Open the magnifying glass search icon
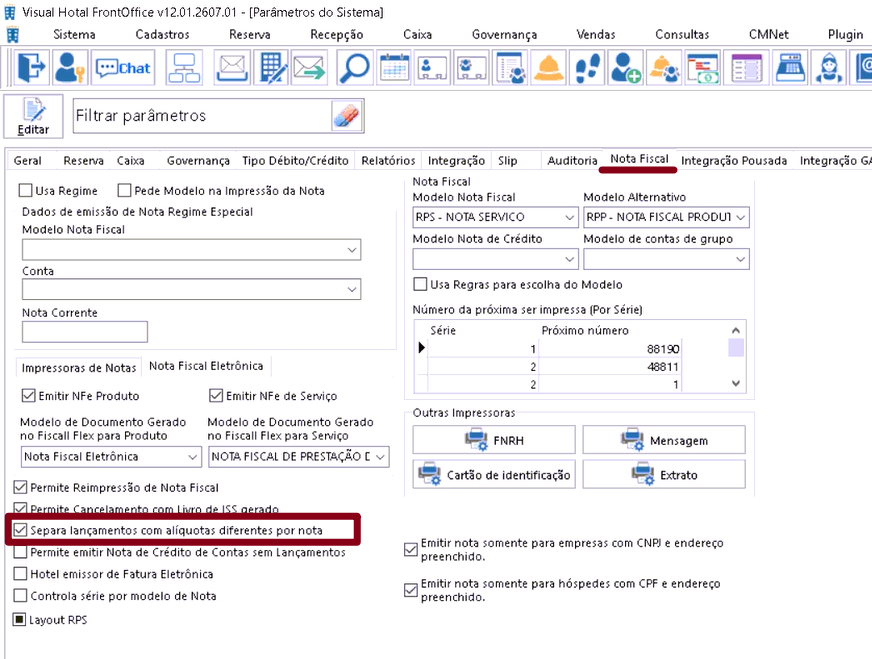Viewport: 872px width, 659px height. (354, 67)
